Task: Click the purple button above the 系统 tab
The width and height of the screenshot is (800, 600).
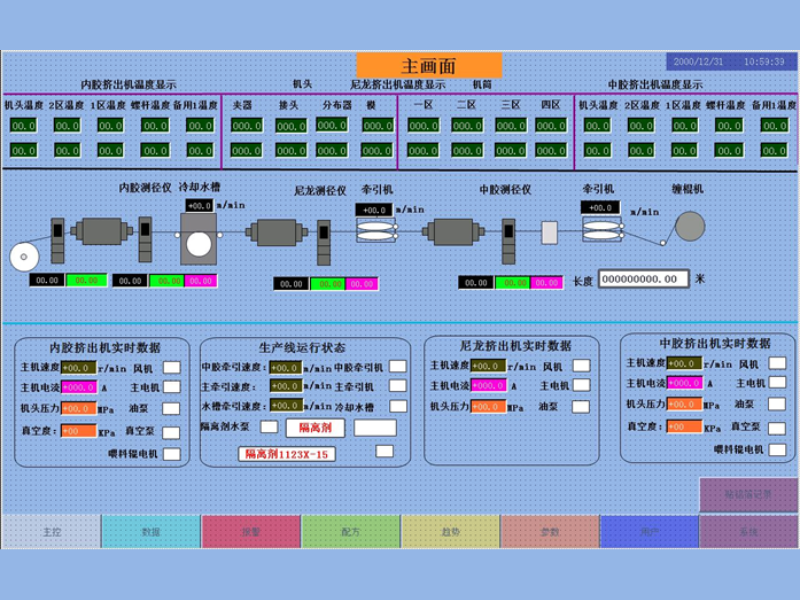Action: 748,494
